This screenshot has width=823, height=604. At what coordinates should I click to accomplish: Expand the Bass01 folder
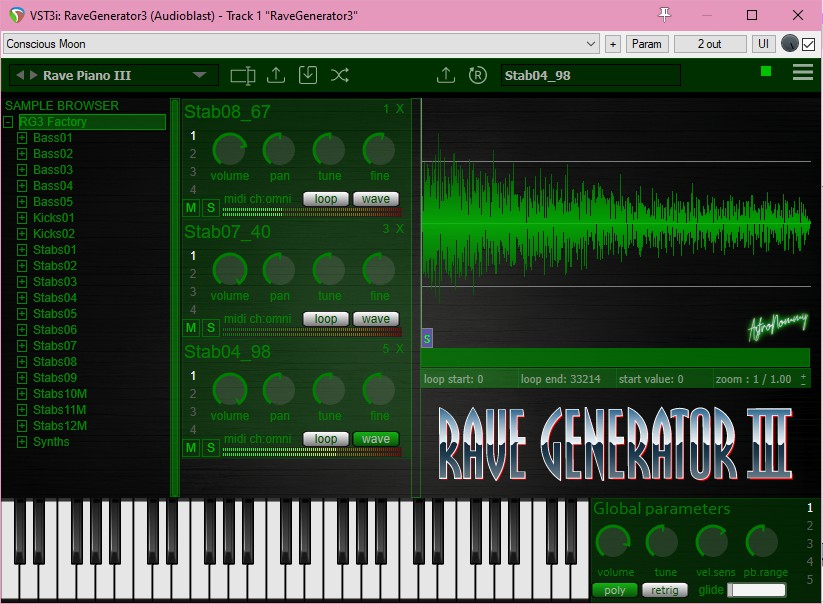[22, 138]
